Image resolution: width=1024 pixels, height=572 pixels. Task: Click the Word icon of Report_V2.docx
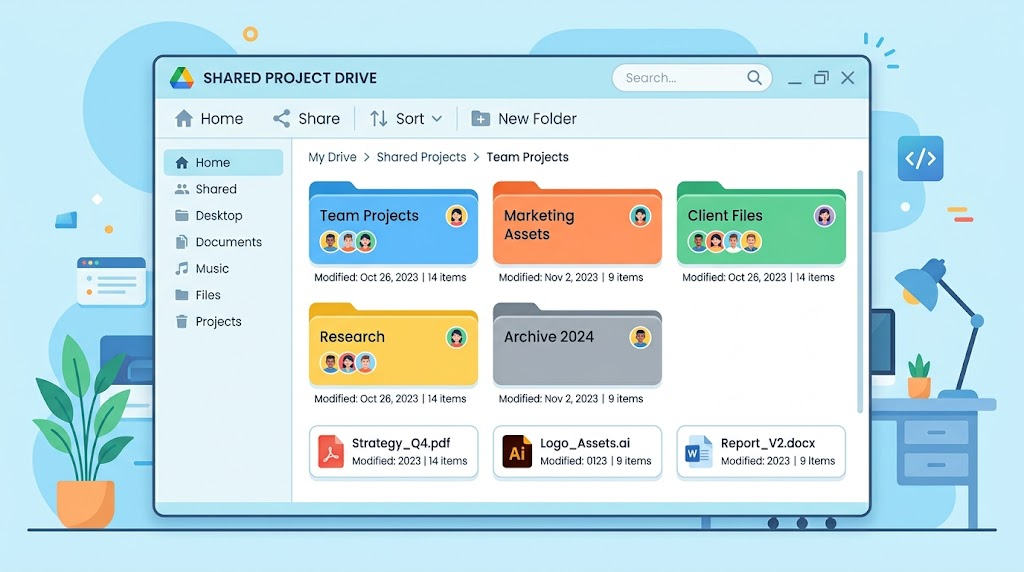pos(698,452)
